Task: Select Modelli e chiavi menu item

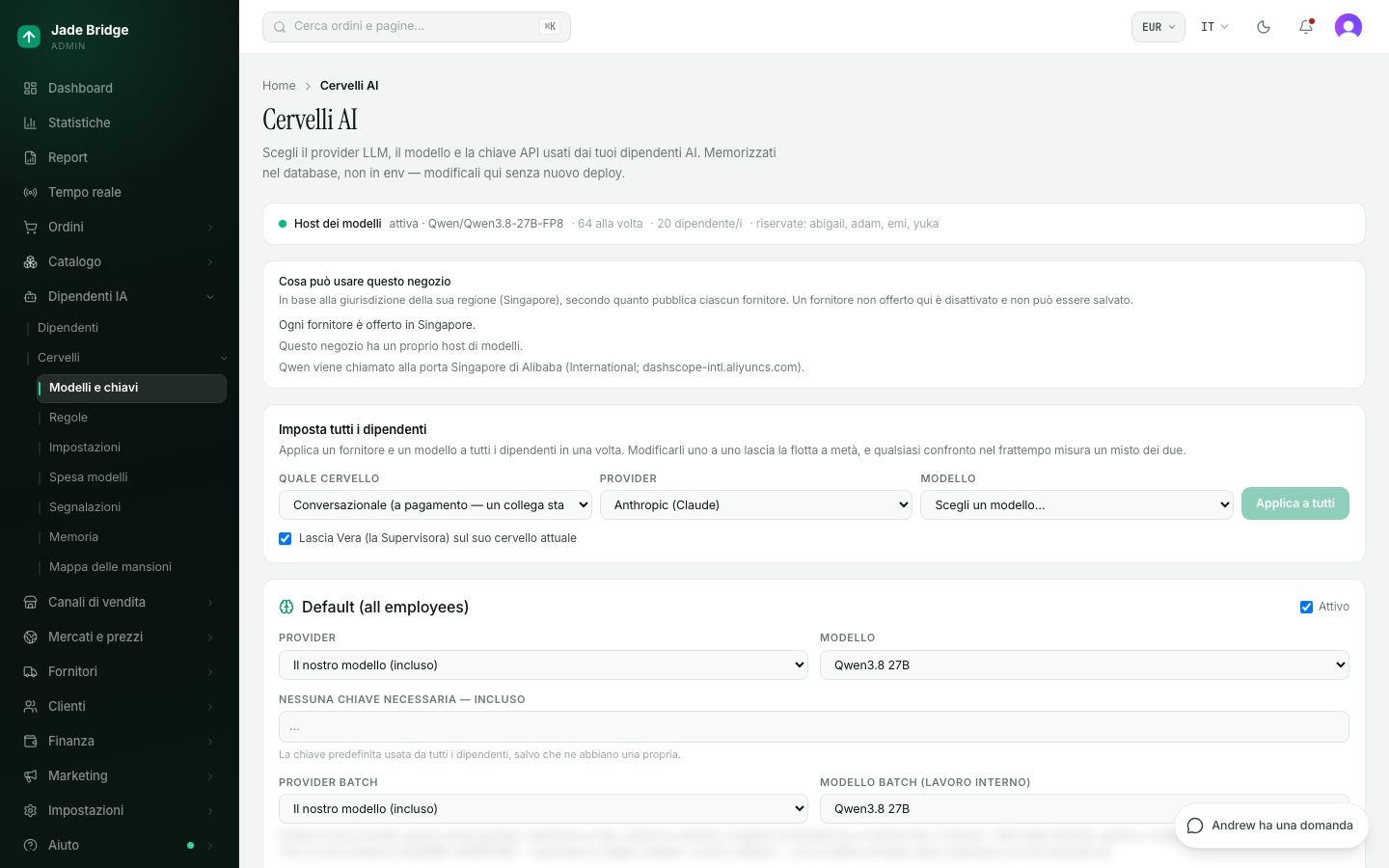Action: (131, 388)
